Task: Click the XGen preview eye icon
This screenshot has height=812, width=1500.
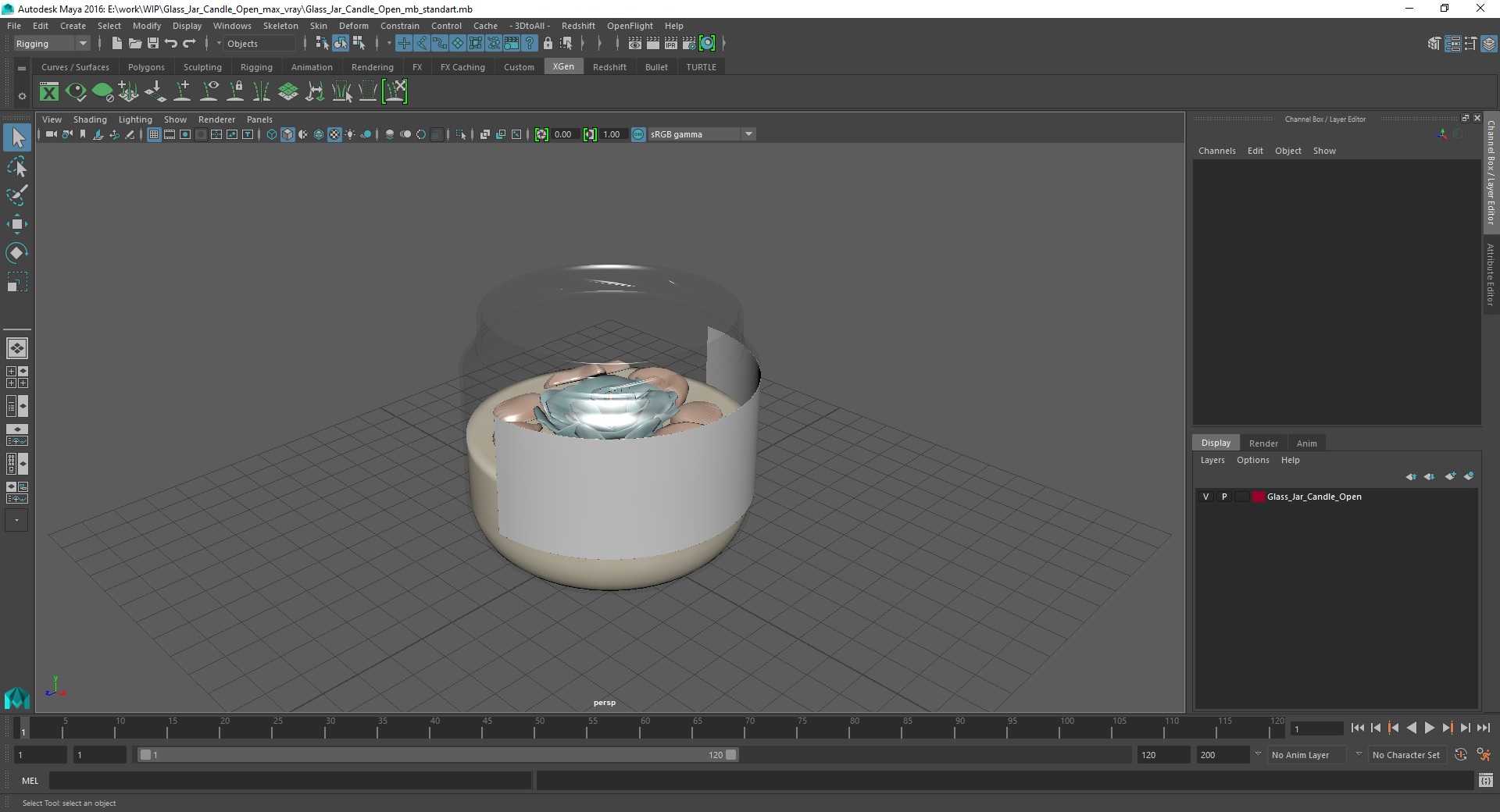Action: pos(76,92)
